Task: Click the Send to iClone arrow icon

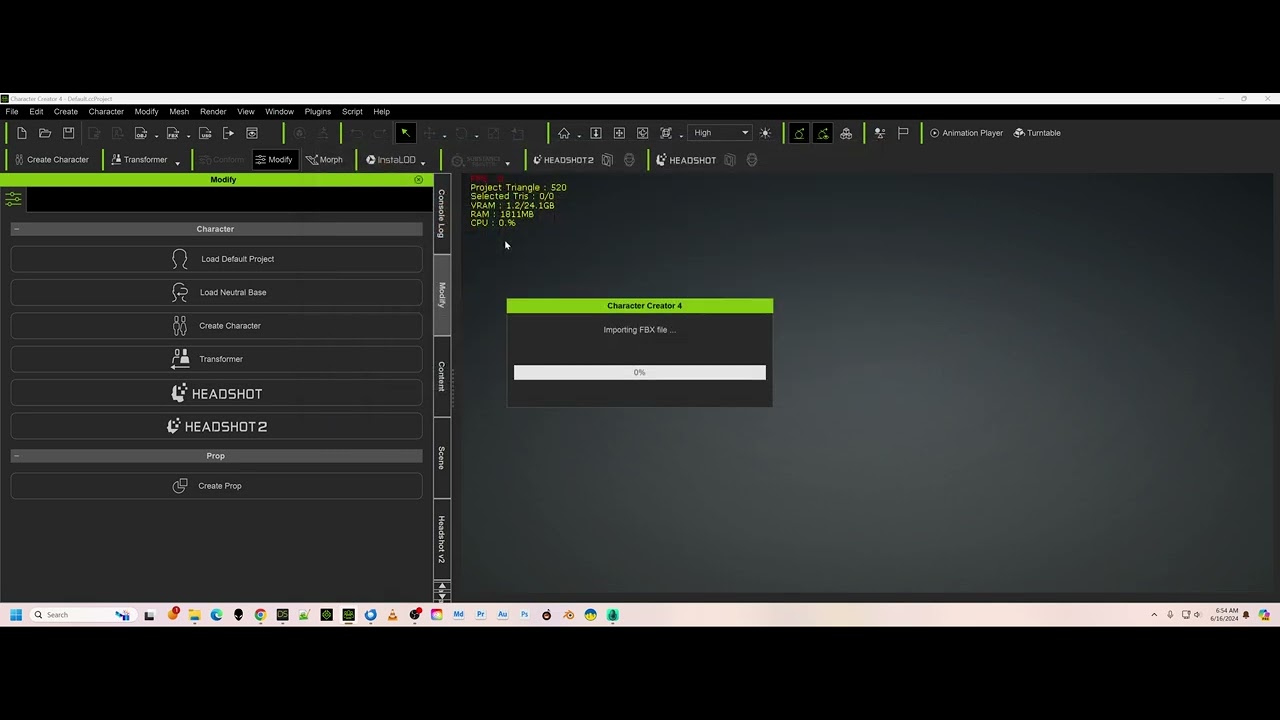Action: (229, 133)
